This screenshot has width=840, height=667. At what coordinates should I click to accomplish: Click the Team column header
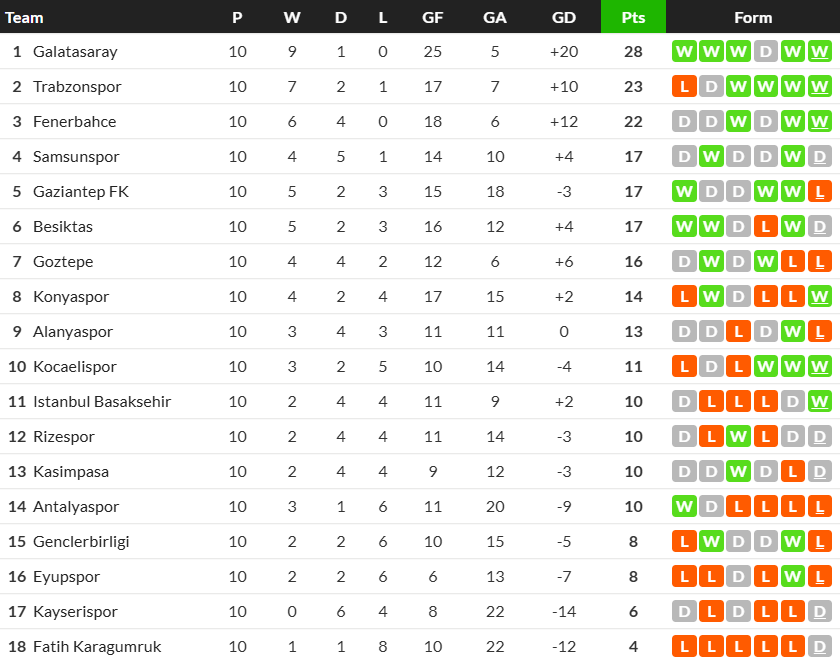(x=25, y=17)
